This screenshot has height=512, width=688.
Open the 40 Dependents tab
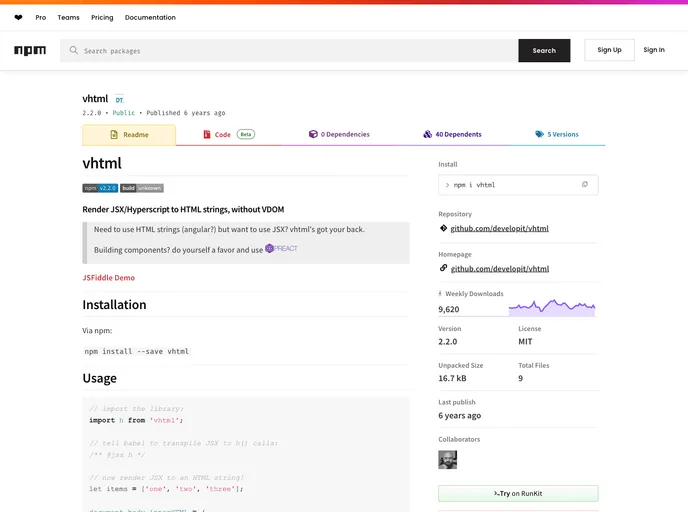point(452,134)
